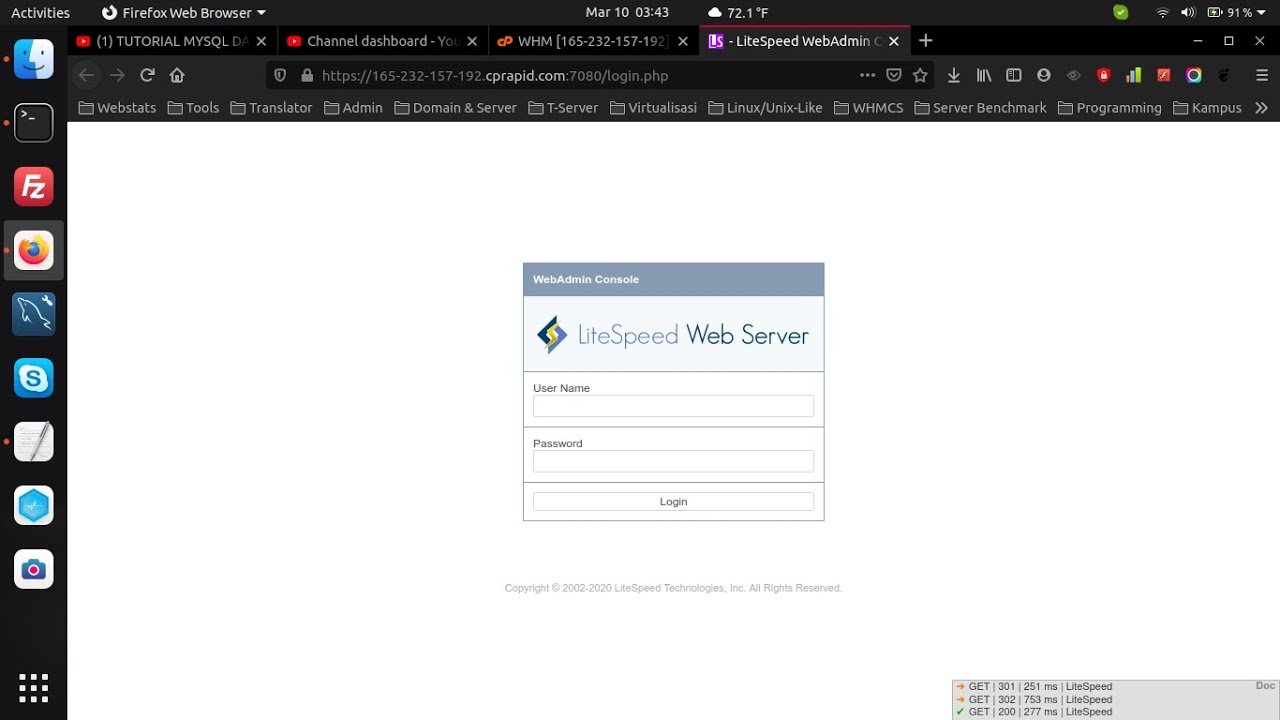Image resolution: width=1280 pixels, height=720 pixels.
Task: Open the Kampus bookmark folder
Action: (1206, 108)
